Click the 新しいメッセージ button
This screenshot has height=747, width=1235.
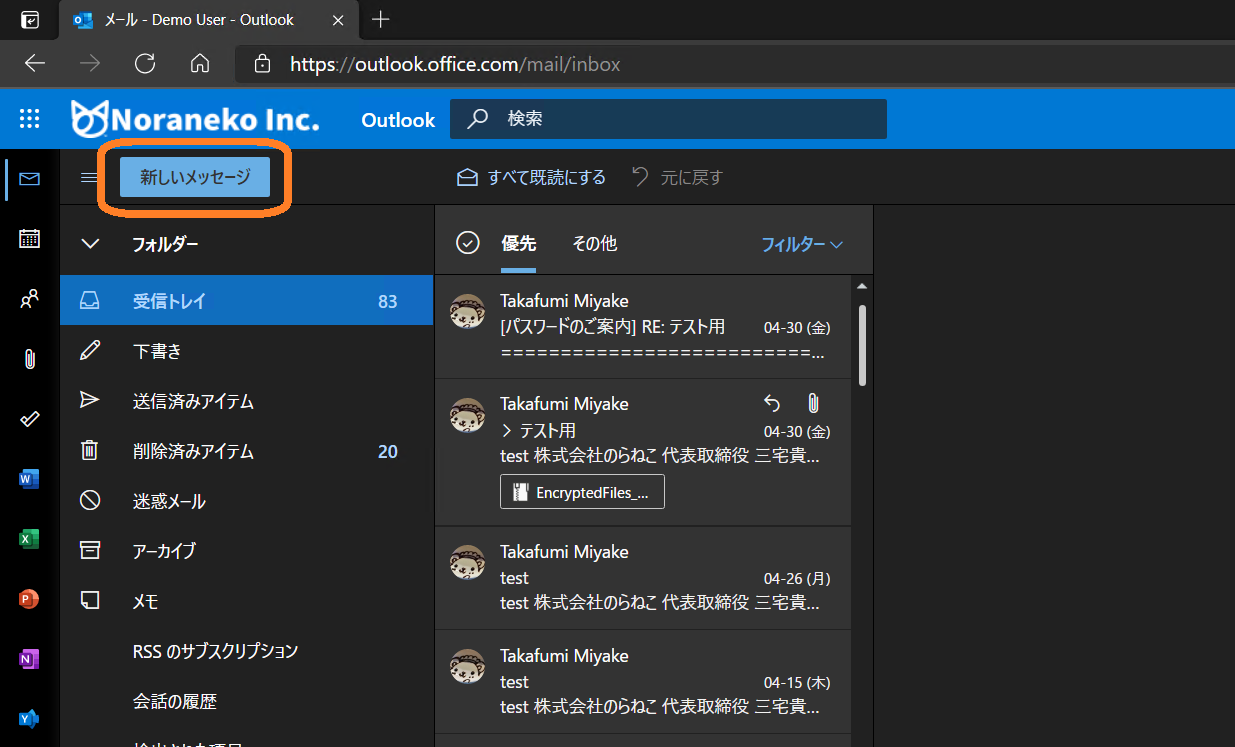pyautogui.click(x=195, y=177)
